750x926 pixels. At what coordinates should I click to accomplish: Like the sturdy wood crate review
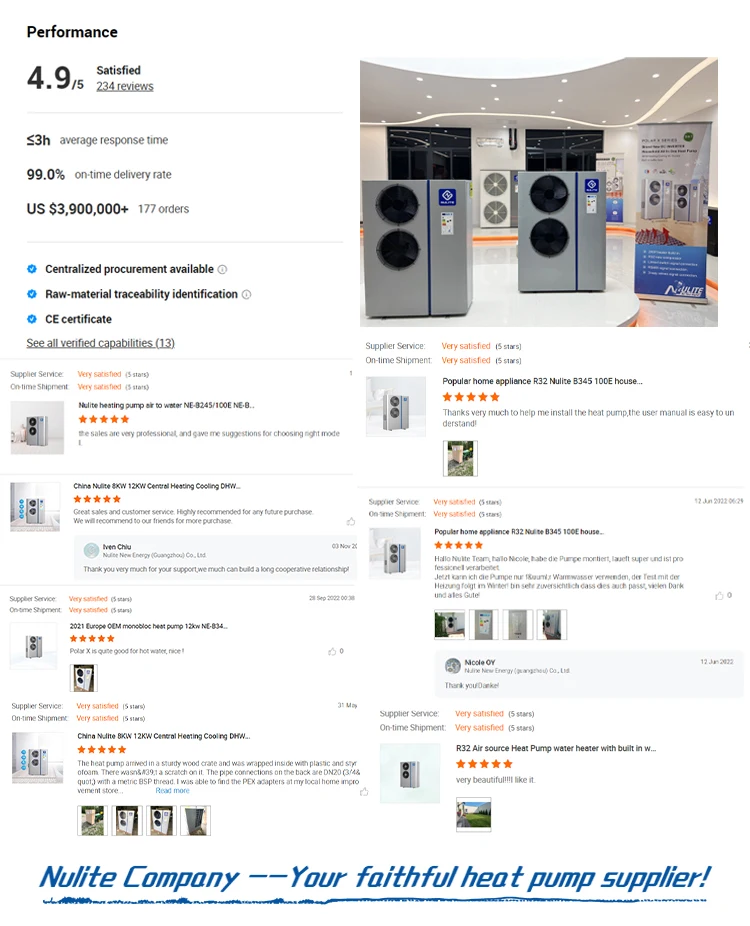[364, 791]
